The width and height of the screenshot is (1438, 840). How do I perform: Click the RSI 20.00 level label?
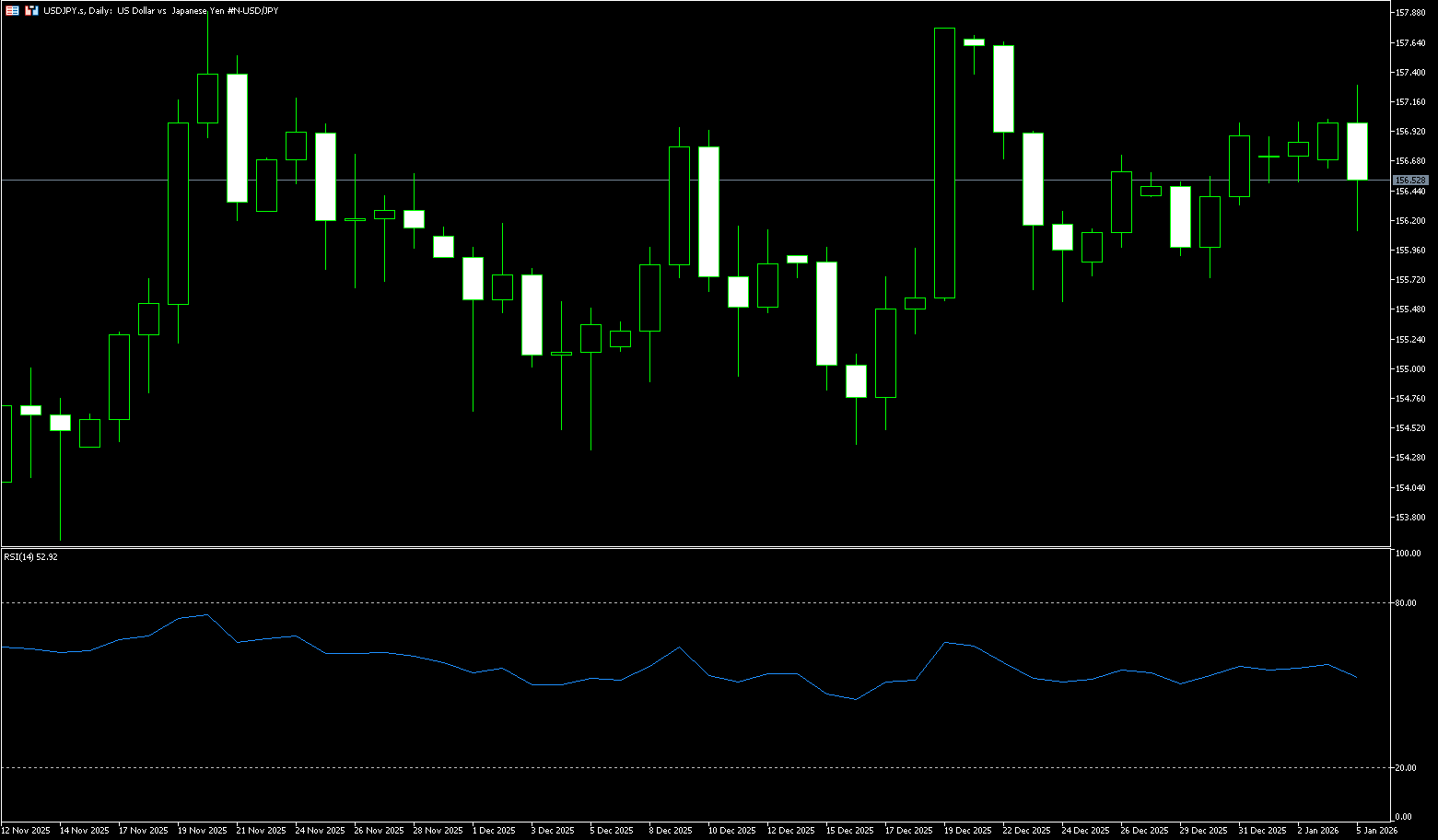coord(1406,767)
